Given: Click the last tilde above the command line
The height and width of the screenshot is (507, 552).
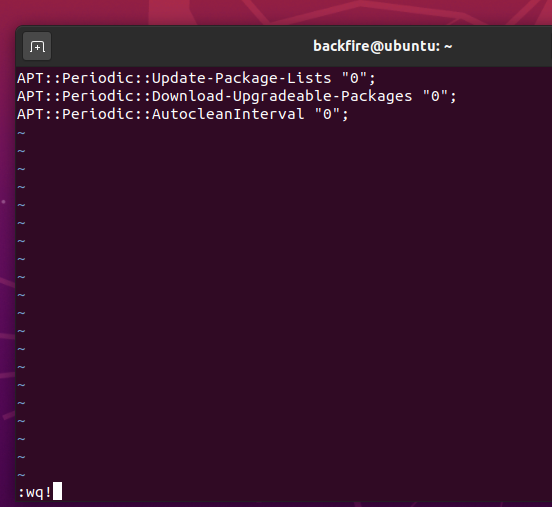Looking at the screenshot, I should click(21, 475).
